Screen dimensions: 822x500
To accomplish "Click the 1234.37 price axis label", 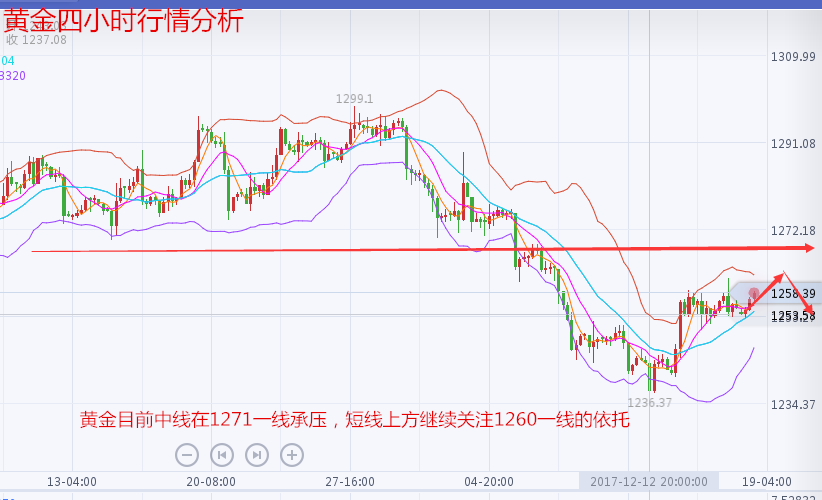I will coord(793,404).
